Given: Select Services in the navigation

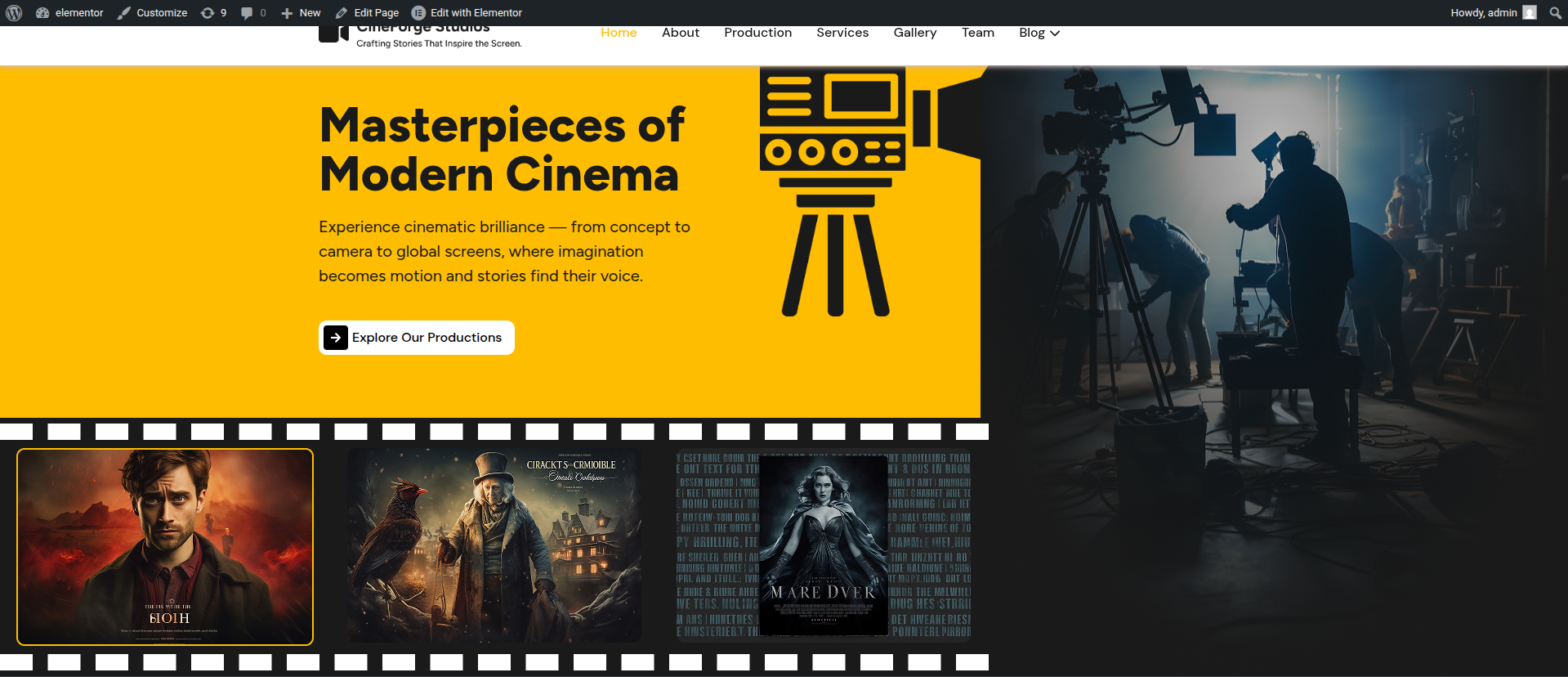Looking at the screenshot, I should tap(842, 33).
